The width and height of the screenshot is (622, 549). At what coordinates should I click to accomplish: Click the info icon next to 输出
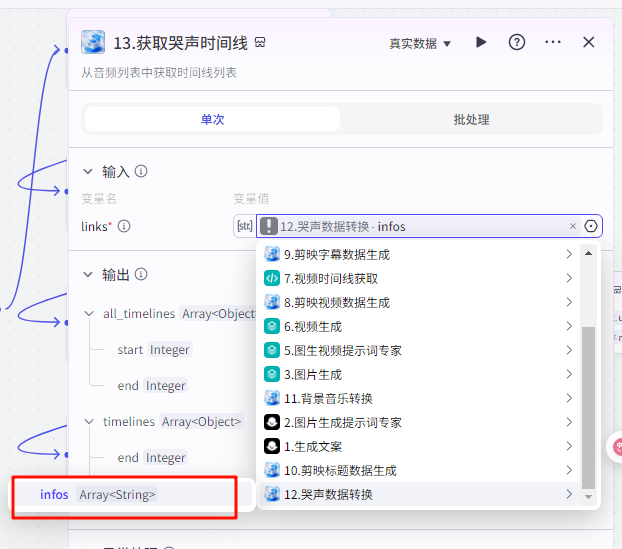[x=141, y=274]
